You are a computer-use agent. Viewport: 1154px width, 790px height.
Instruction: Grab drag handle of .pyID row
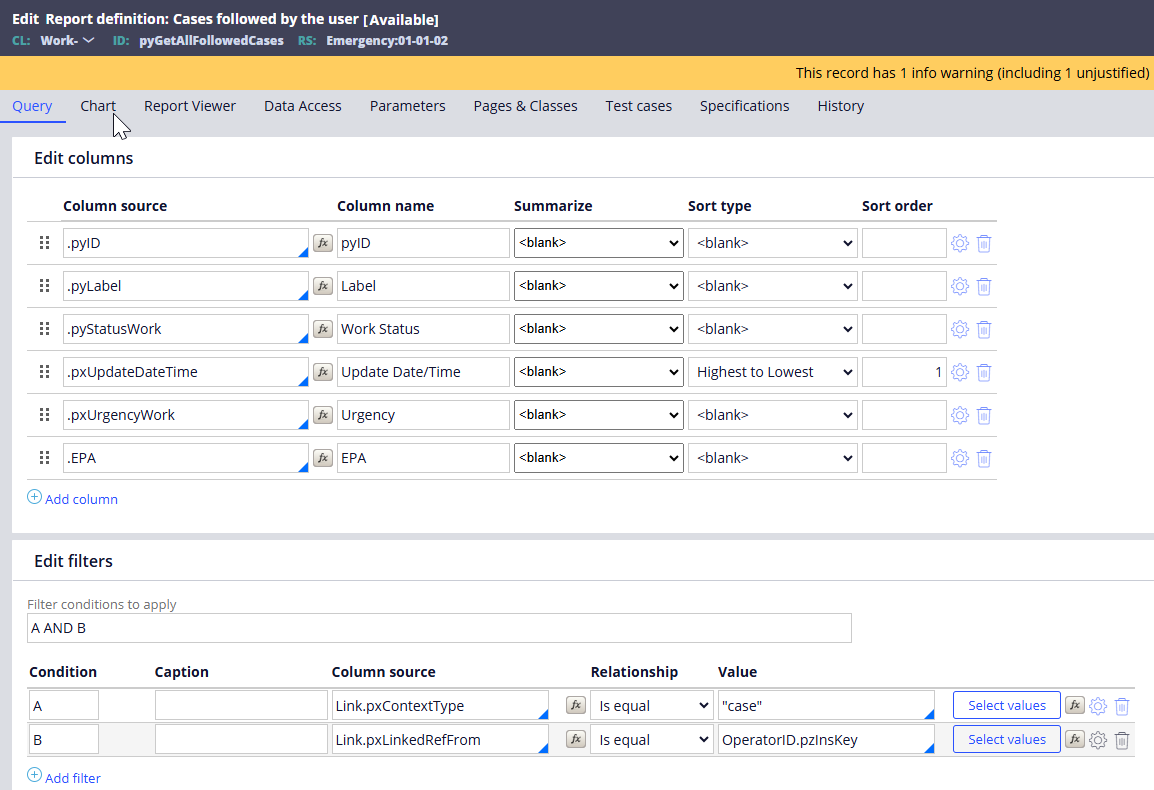click(44, 243)
